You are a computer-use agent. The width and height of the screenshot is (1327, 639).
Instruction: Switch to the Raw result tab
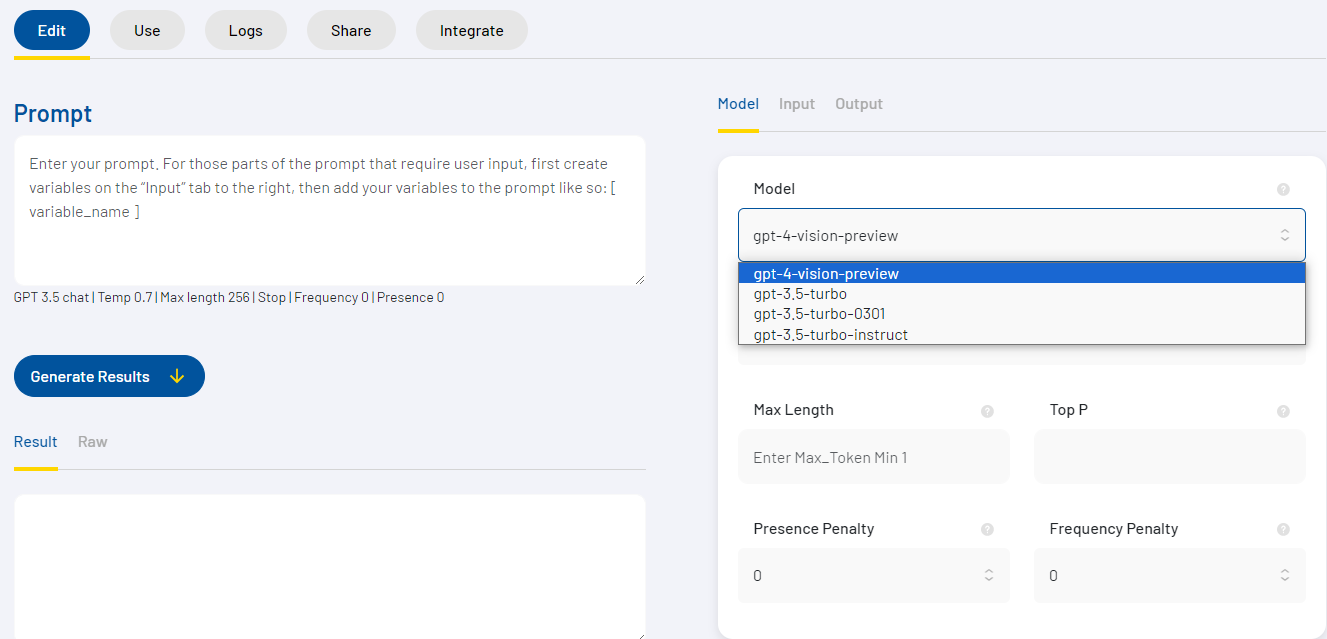pos(93,442)
